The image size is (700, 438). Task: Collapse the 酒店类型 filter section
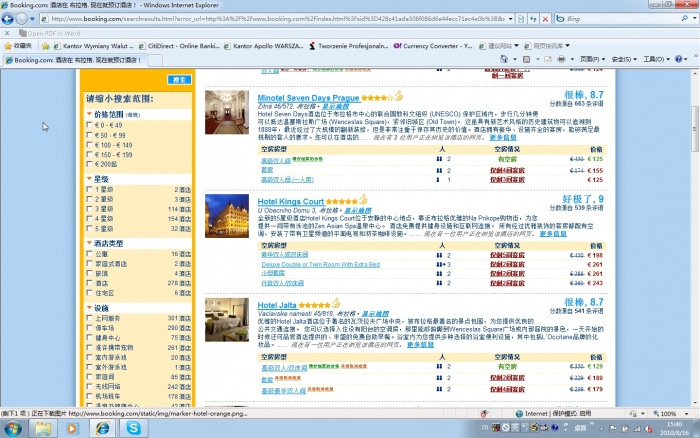click(x=89, y=244)
